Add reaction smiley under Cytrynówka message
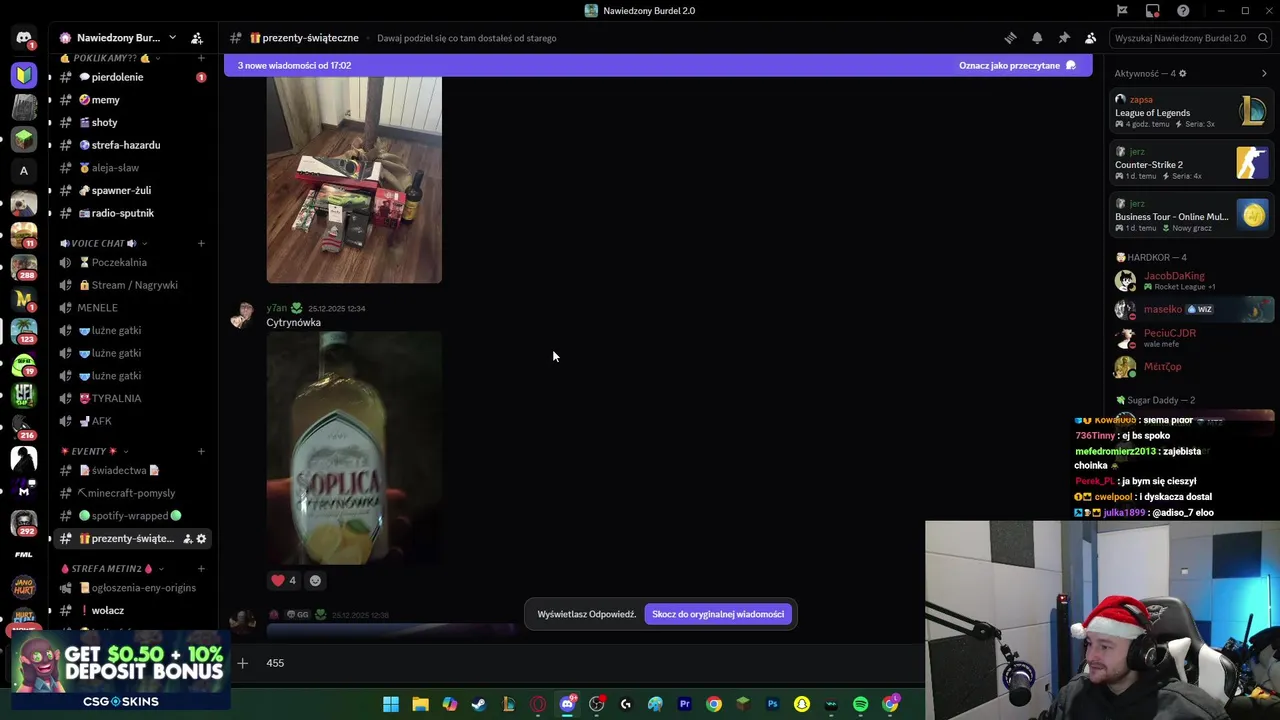Image resolution: width=1280 pixels, height=720 pixels. click(x=315, y=580)
